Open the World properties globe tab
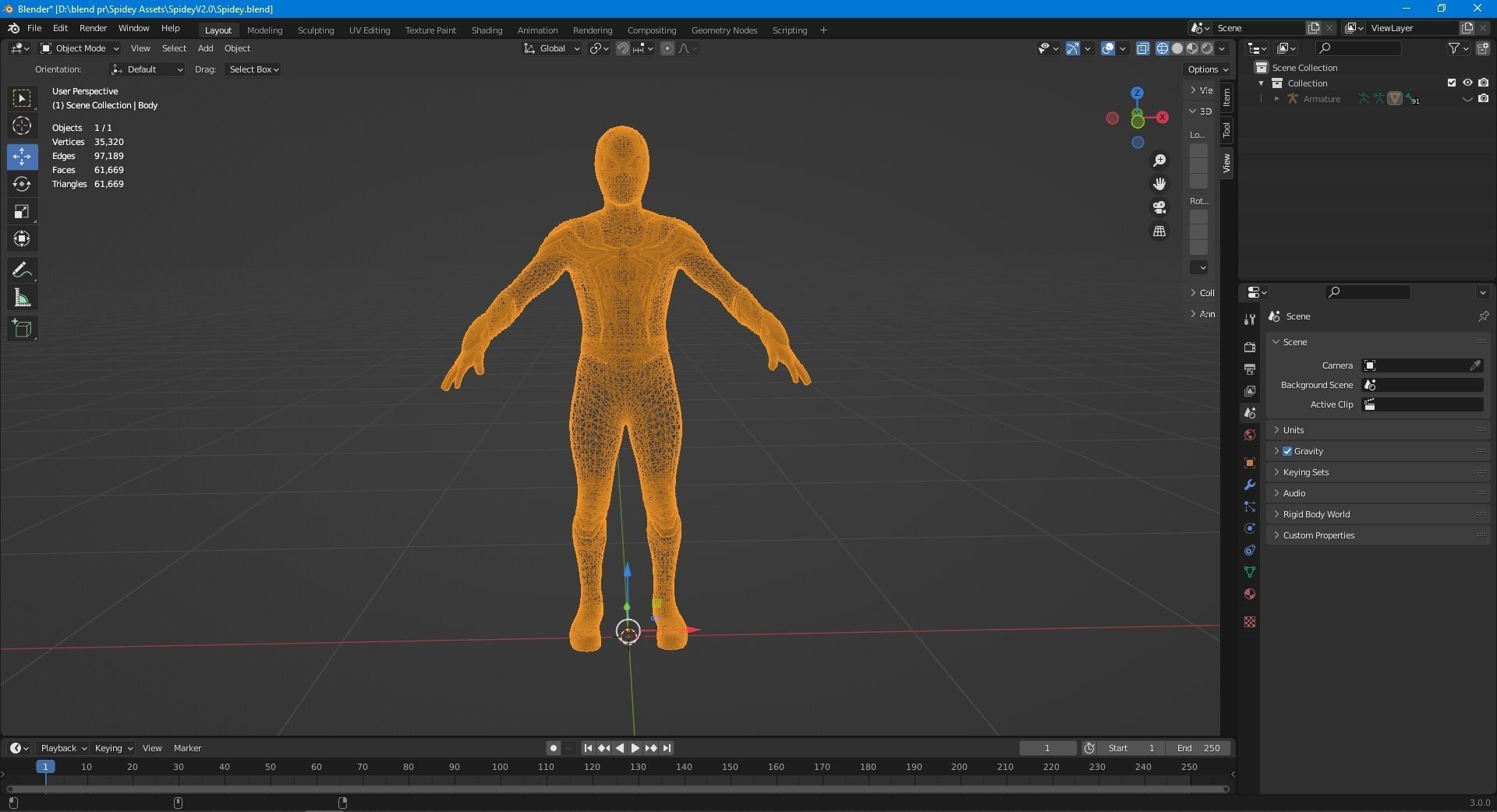This screenshot has width=1497, height=812. [x=1250, y=435]
